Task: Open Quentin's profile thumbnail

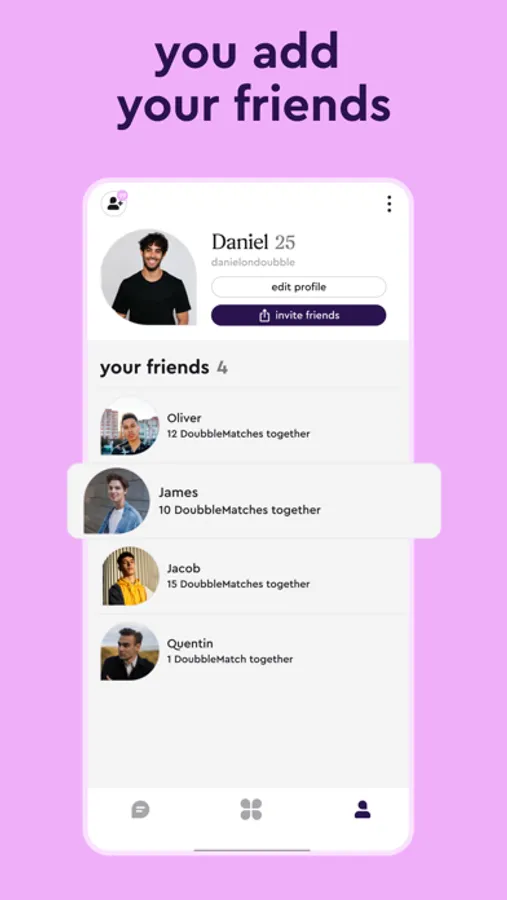Action: 130,651
